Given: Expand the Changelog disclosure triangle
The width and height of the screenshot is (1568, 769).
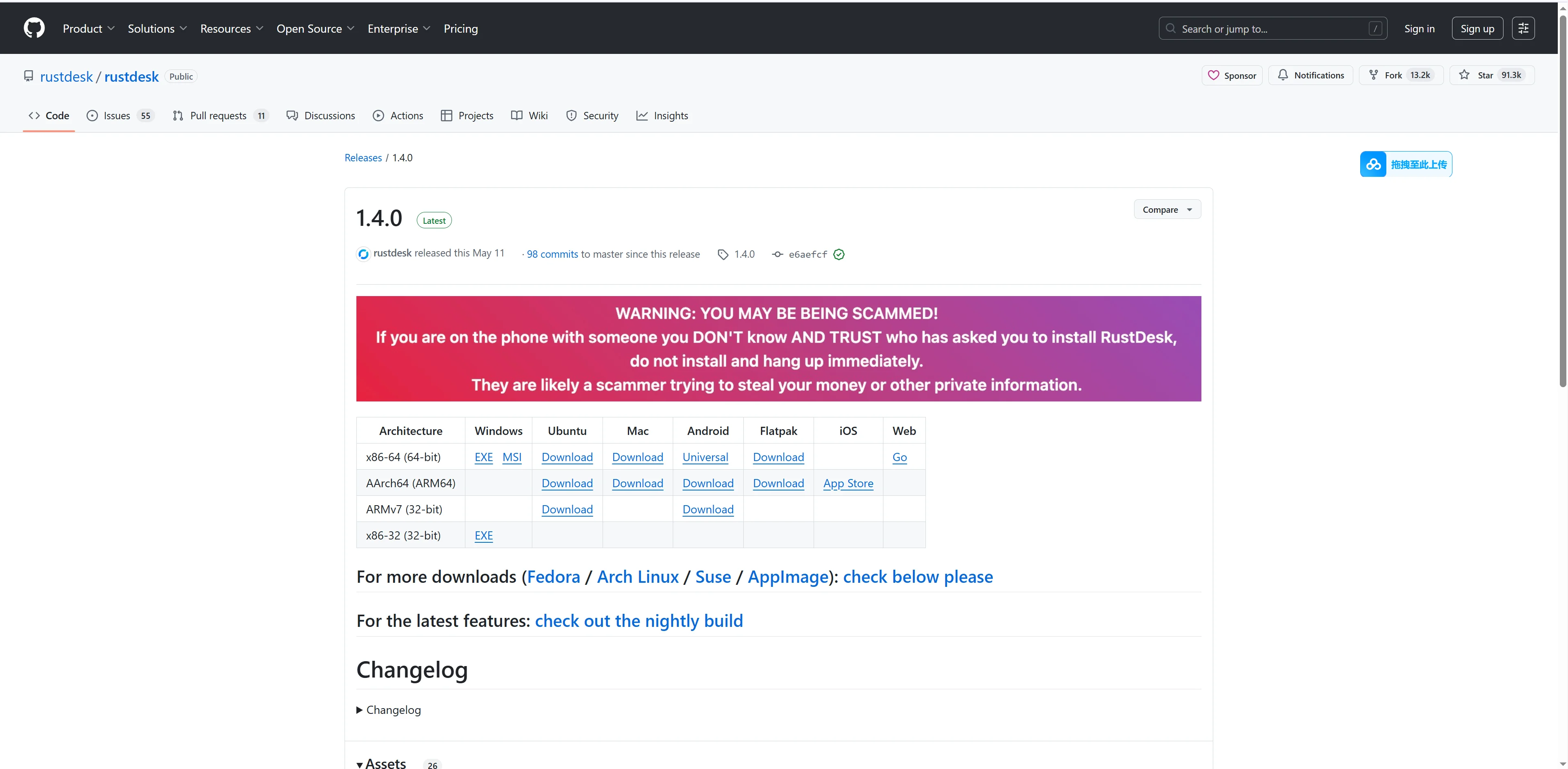Looking at the screenshot, I should click(x=360, y=710).
